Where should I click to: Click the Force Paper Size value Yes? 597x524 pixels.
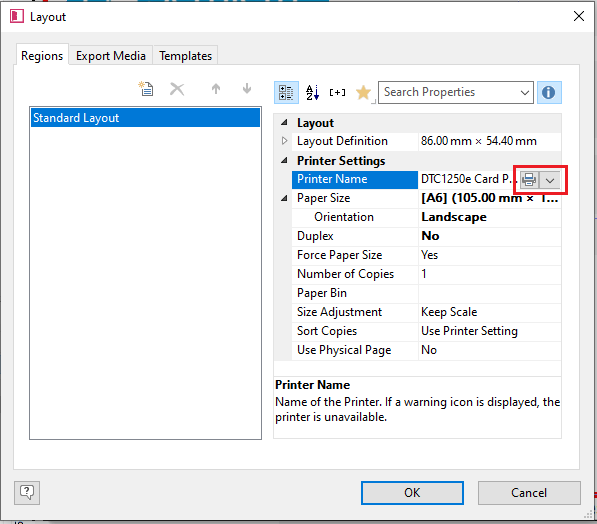pos(429,255)
